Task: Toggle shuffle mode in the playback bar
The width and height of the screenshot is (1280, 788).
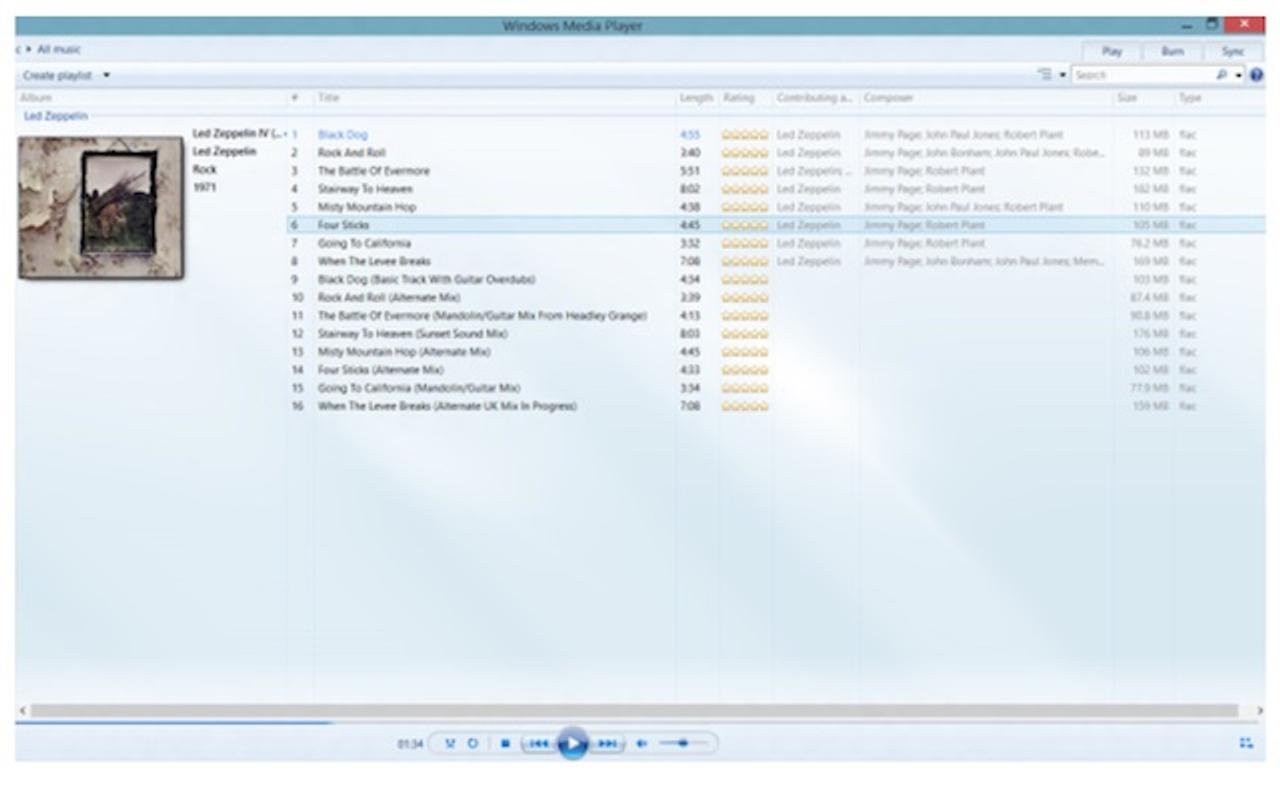Action: click(x=450, y=743)
